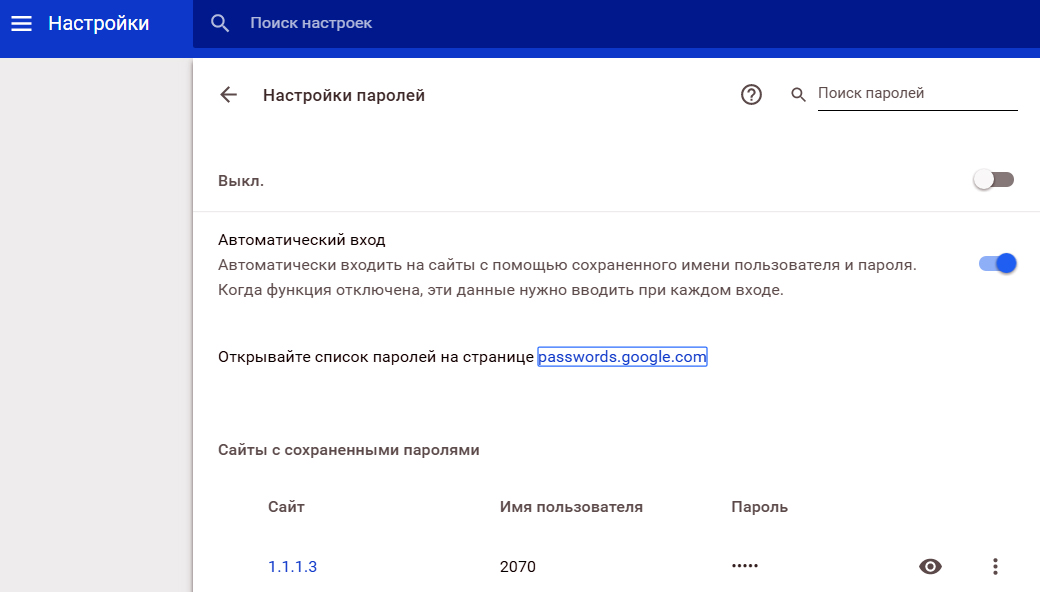
Task: Open the passwords.google.com link
Action: tap(622, 357)
